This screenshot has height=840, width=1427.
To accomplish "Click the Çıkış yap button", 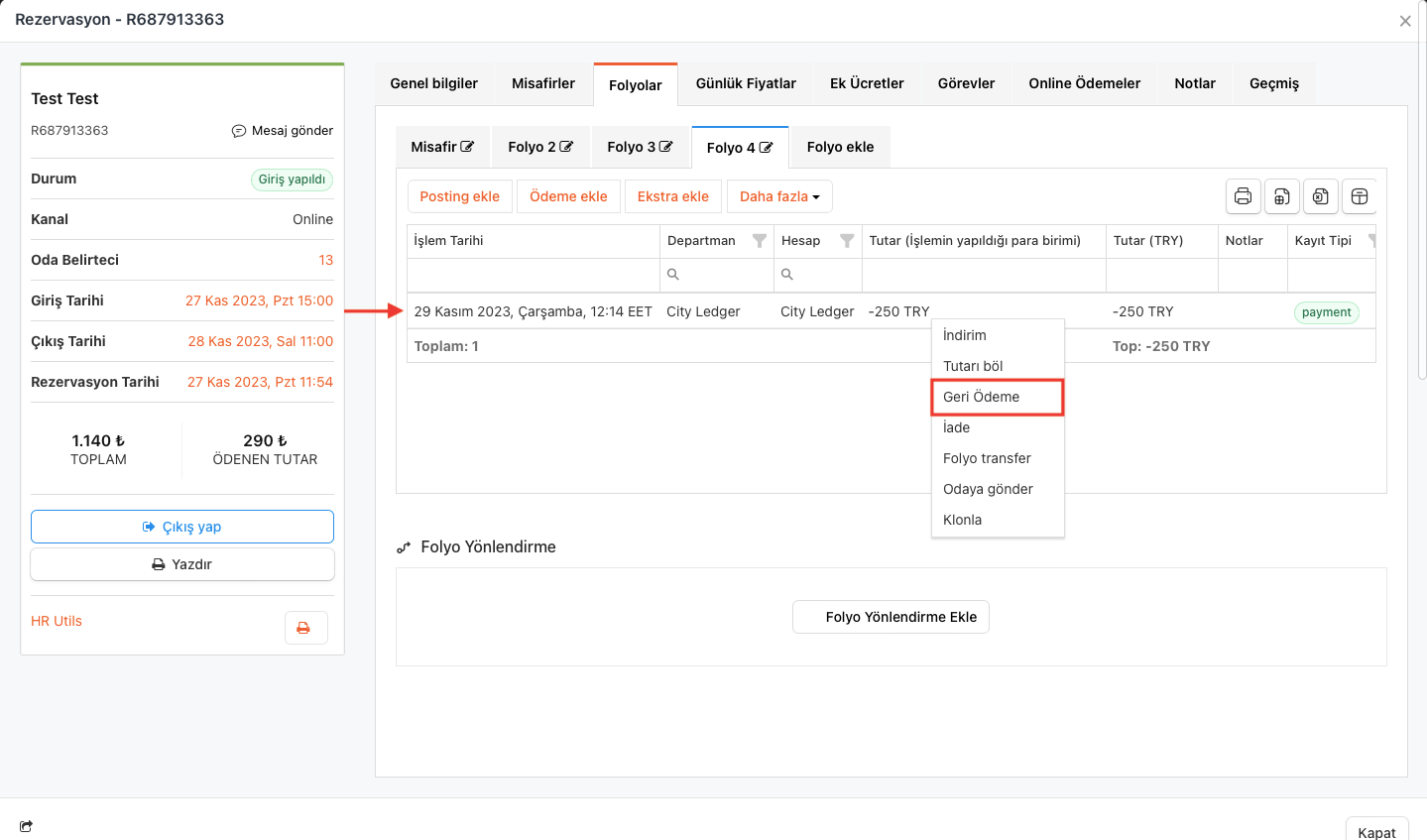I will pyautogui.click(x=182, y=527).
